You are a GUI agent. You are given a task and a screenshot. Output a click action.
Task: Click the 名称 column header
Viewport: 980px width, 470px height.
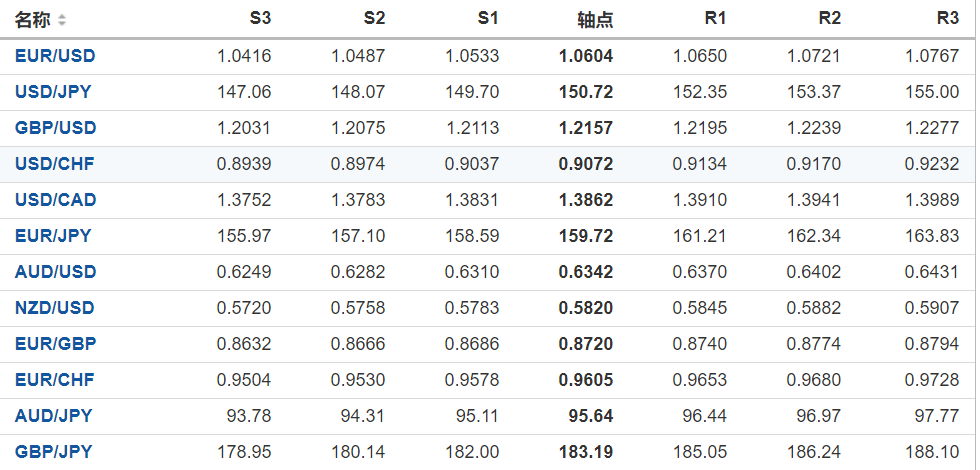32,20
